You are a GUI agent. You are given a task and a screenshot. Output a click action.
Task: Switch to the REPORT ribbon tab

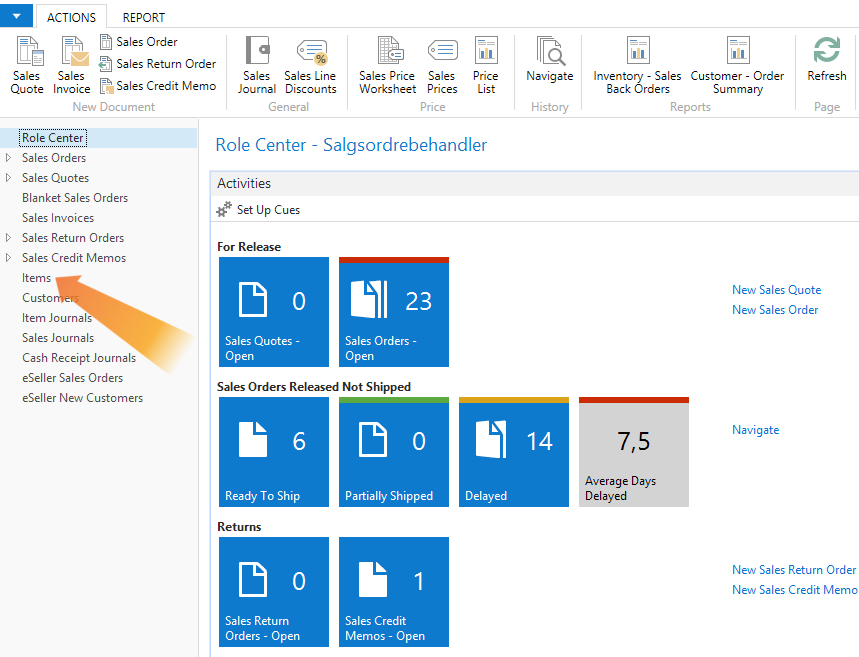pyautogui.click(x=144, y=18)
